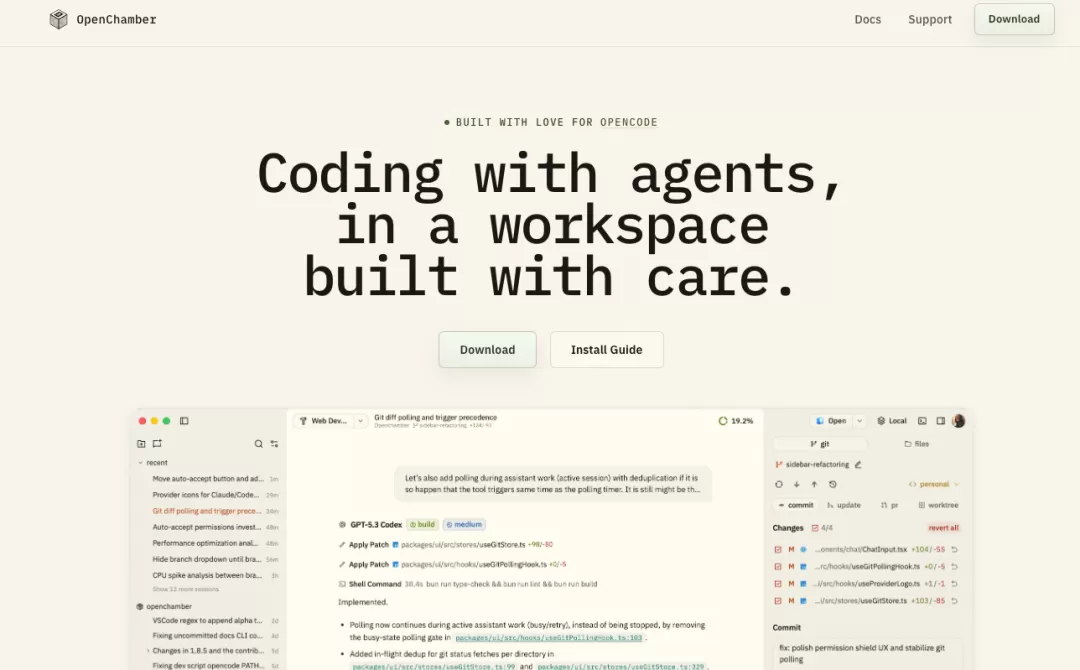Click the git push up-arrow icon

pos(814,484)
